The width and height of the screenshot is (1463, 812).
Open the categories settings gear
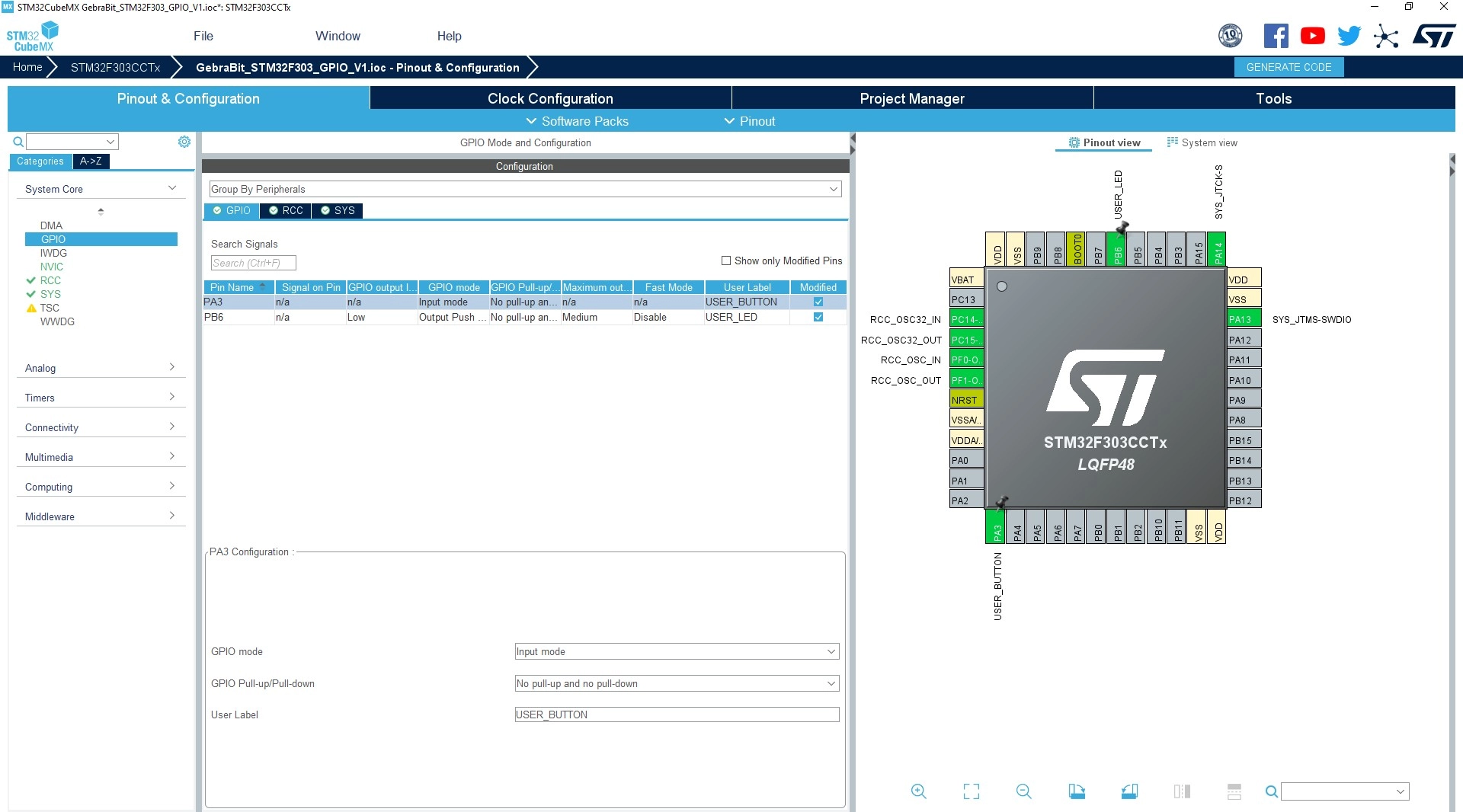tap(184, 142)
